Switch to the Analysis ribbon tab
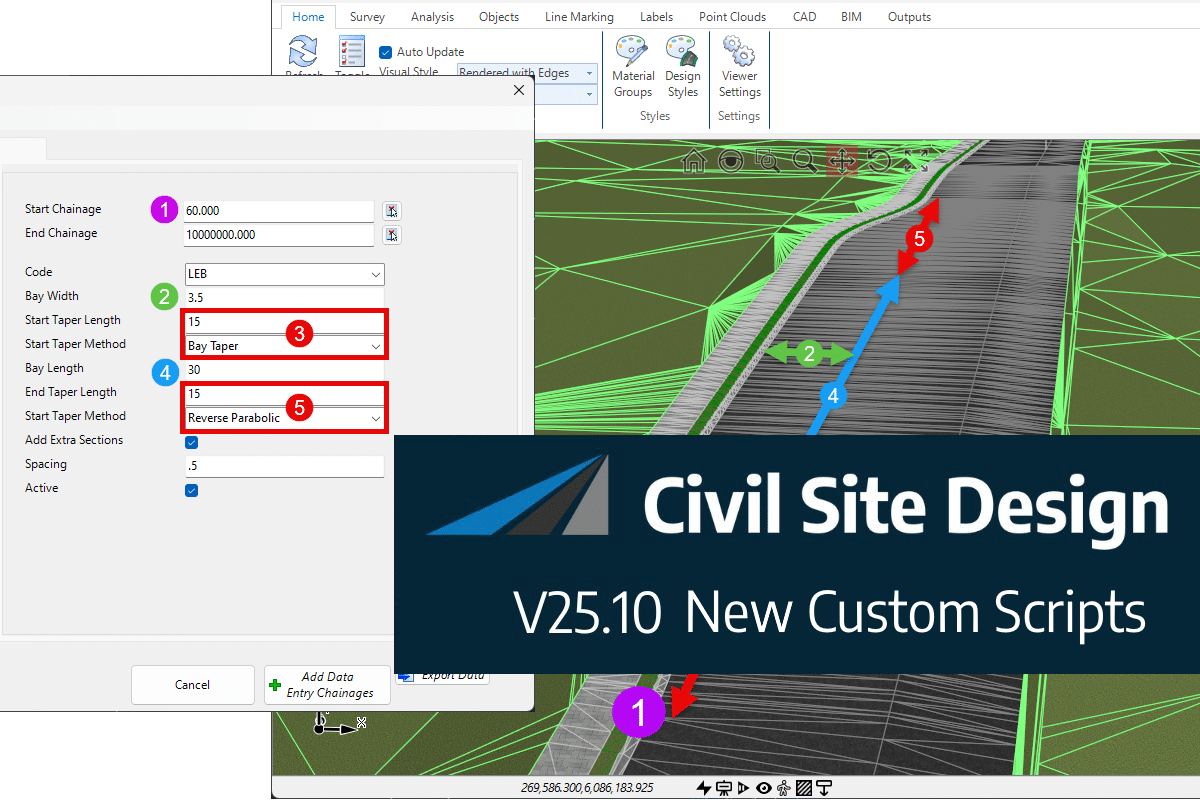This screenshot has width=1200, height=800. [432, 17]
